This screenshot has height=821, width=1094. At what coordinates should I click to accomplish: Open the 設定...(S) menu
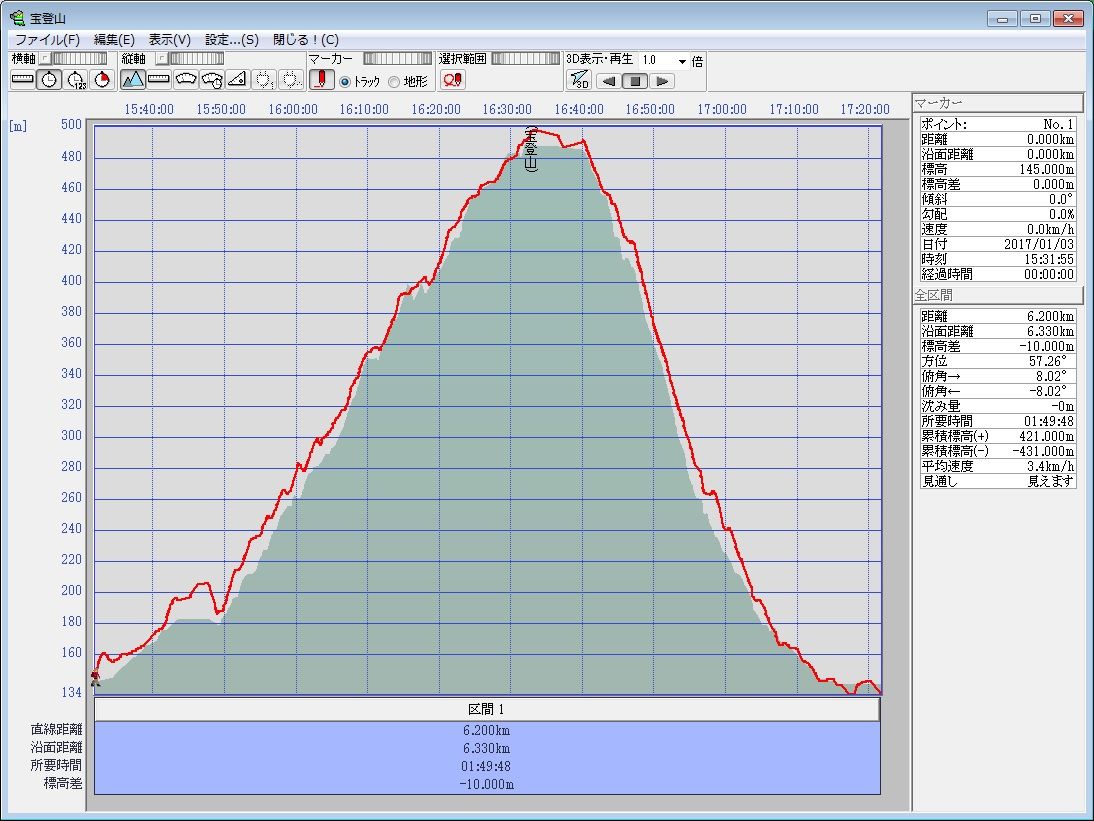point(231,40)
